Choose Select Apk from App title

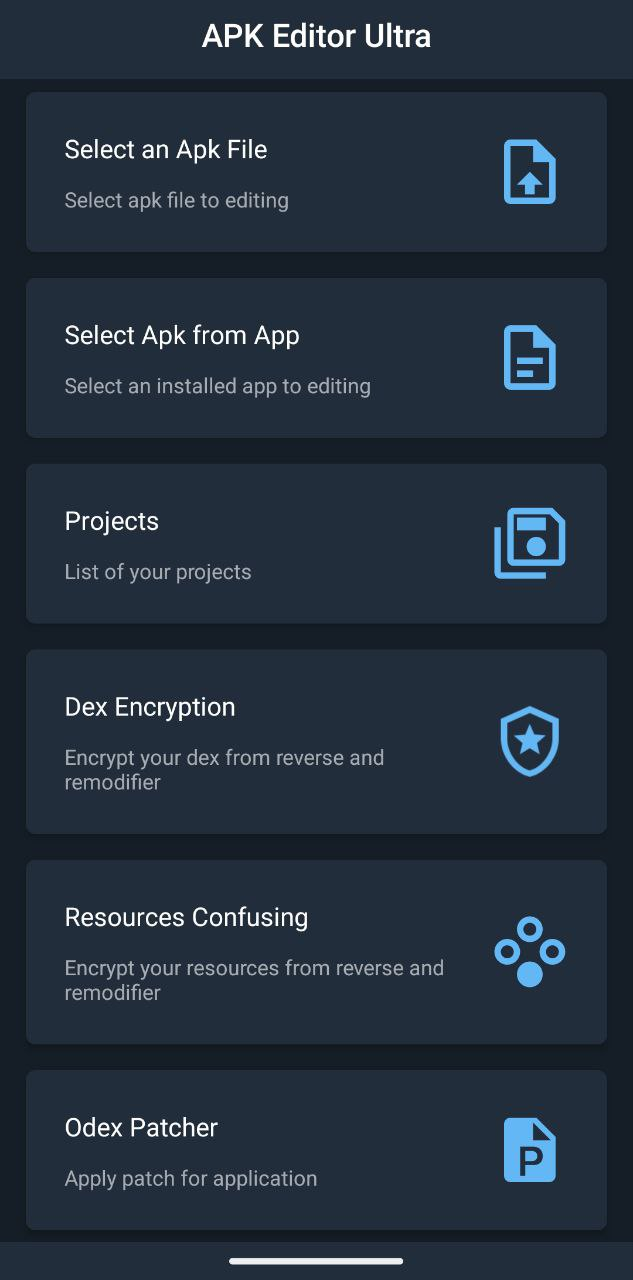tap(182, 336)
